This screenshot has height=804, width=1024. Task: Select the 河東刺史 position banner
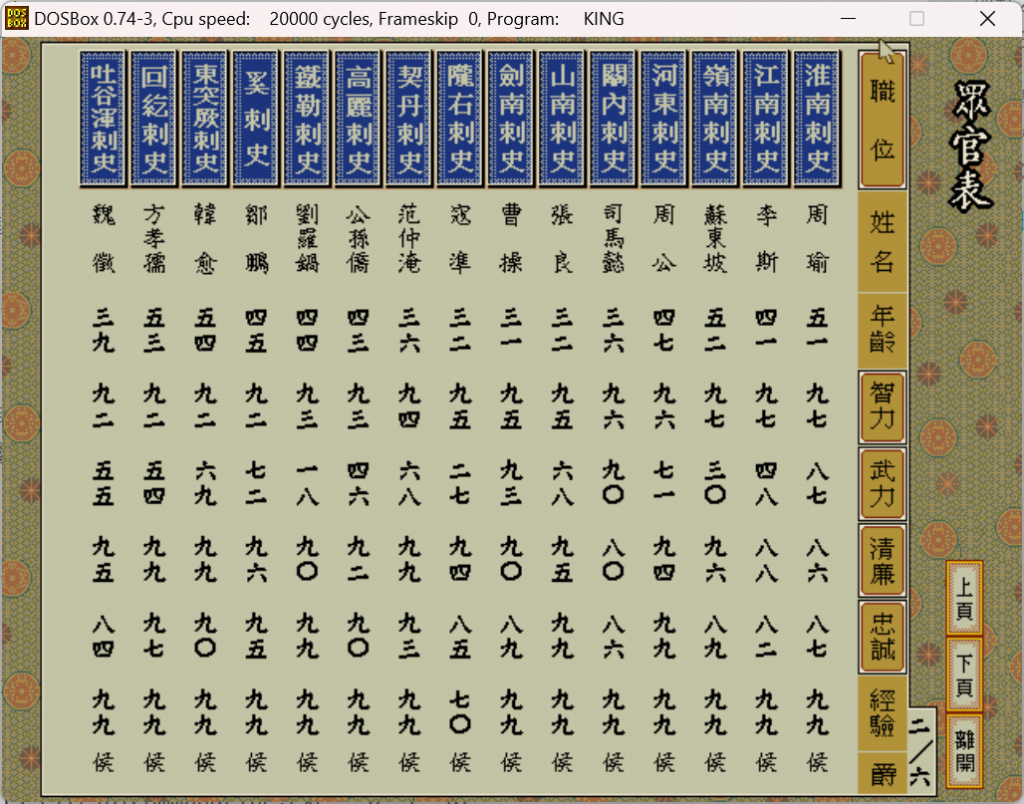tap(664, 119)
